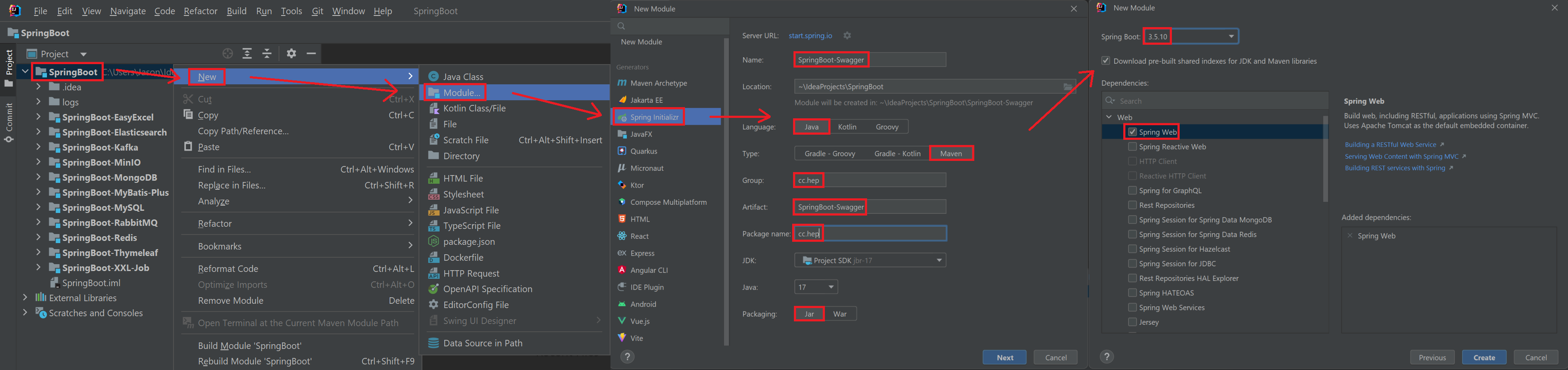Choose Dockerfile from the New submenu
This screenshot has width=1568, height=370.
pos(463,257)
